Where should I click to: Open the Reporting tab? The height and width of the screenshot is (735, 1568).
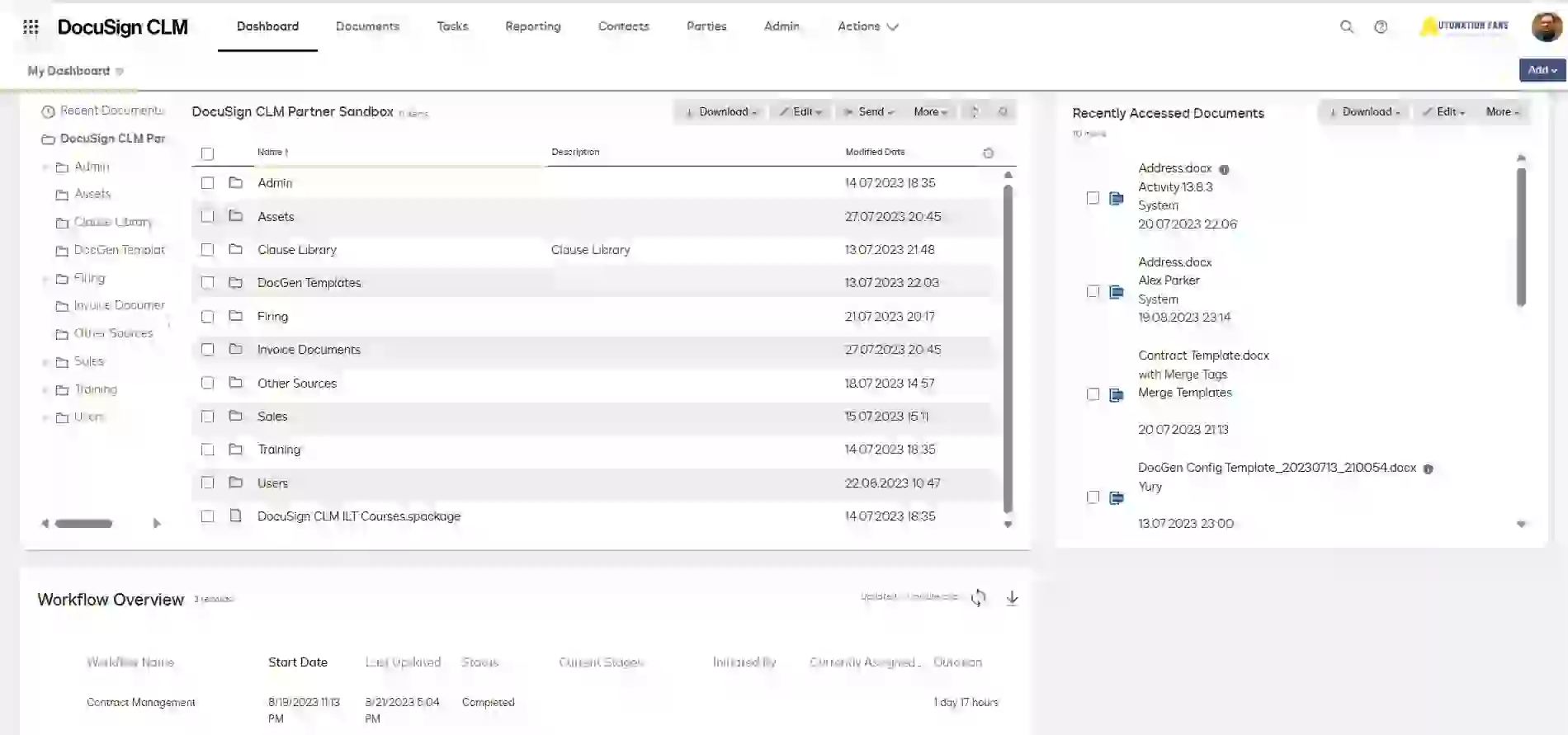point(533,26)
